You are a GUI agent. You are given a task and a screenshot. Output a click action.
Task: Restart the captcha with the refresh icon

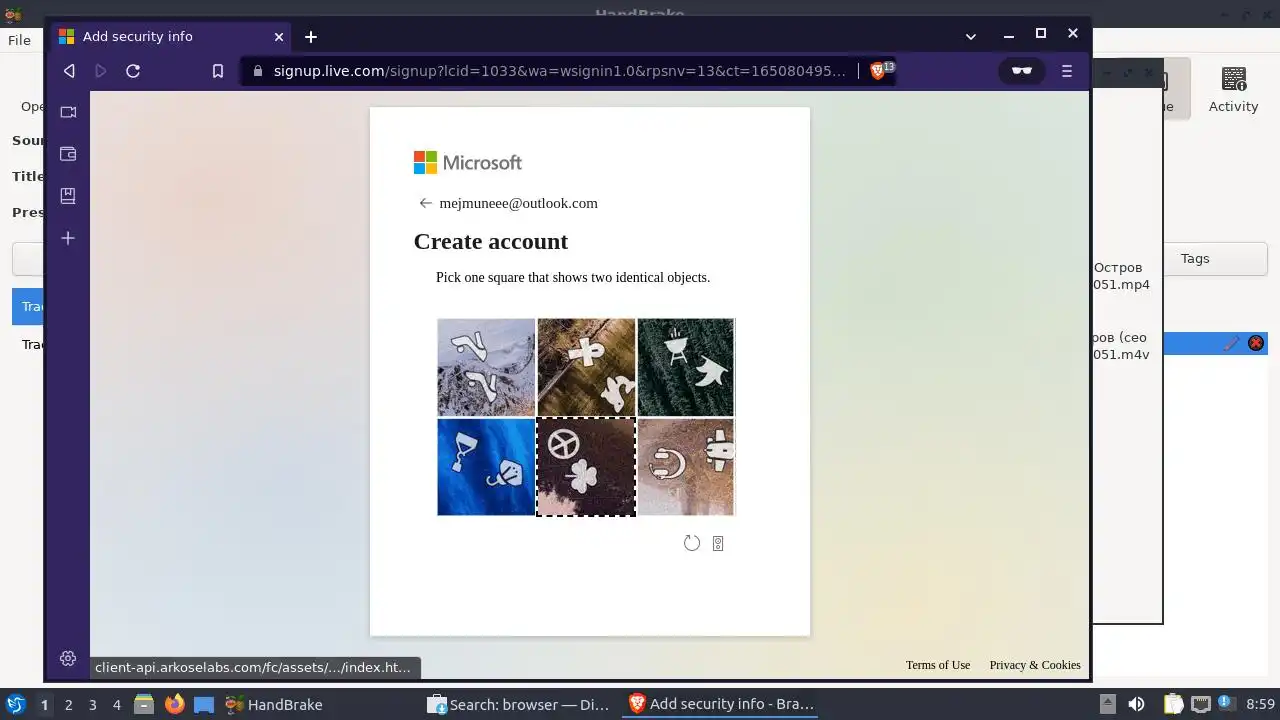(691, 543)
